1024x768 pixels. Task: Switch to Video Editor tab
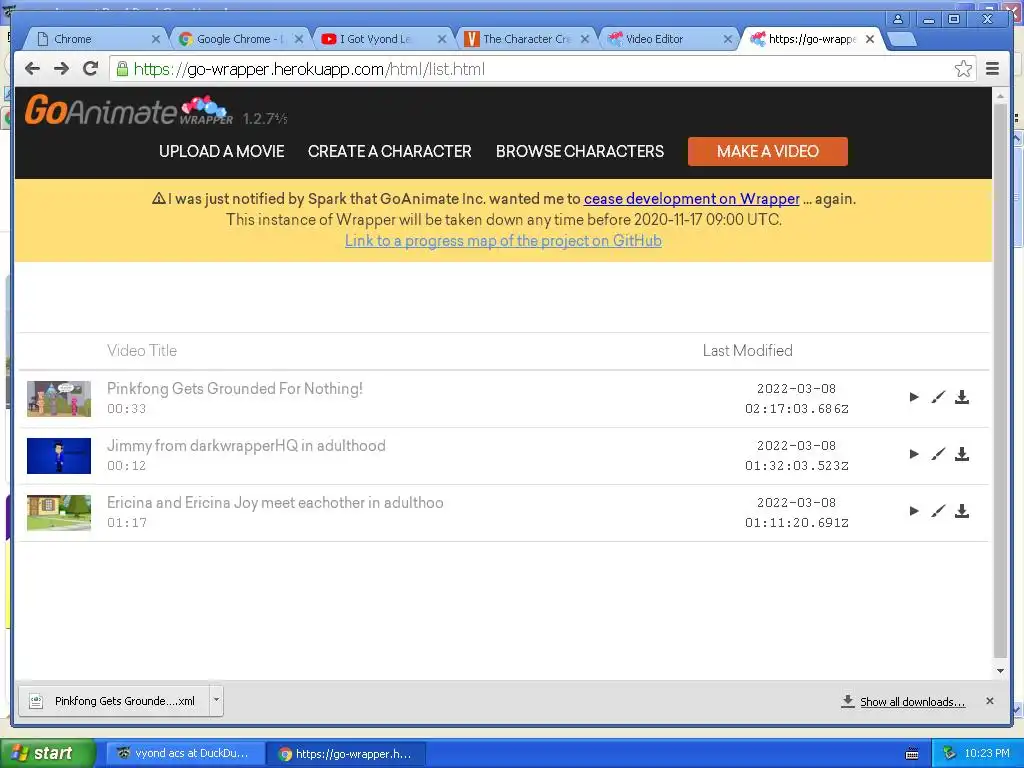(664, 39)
